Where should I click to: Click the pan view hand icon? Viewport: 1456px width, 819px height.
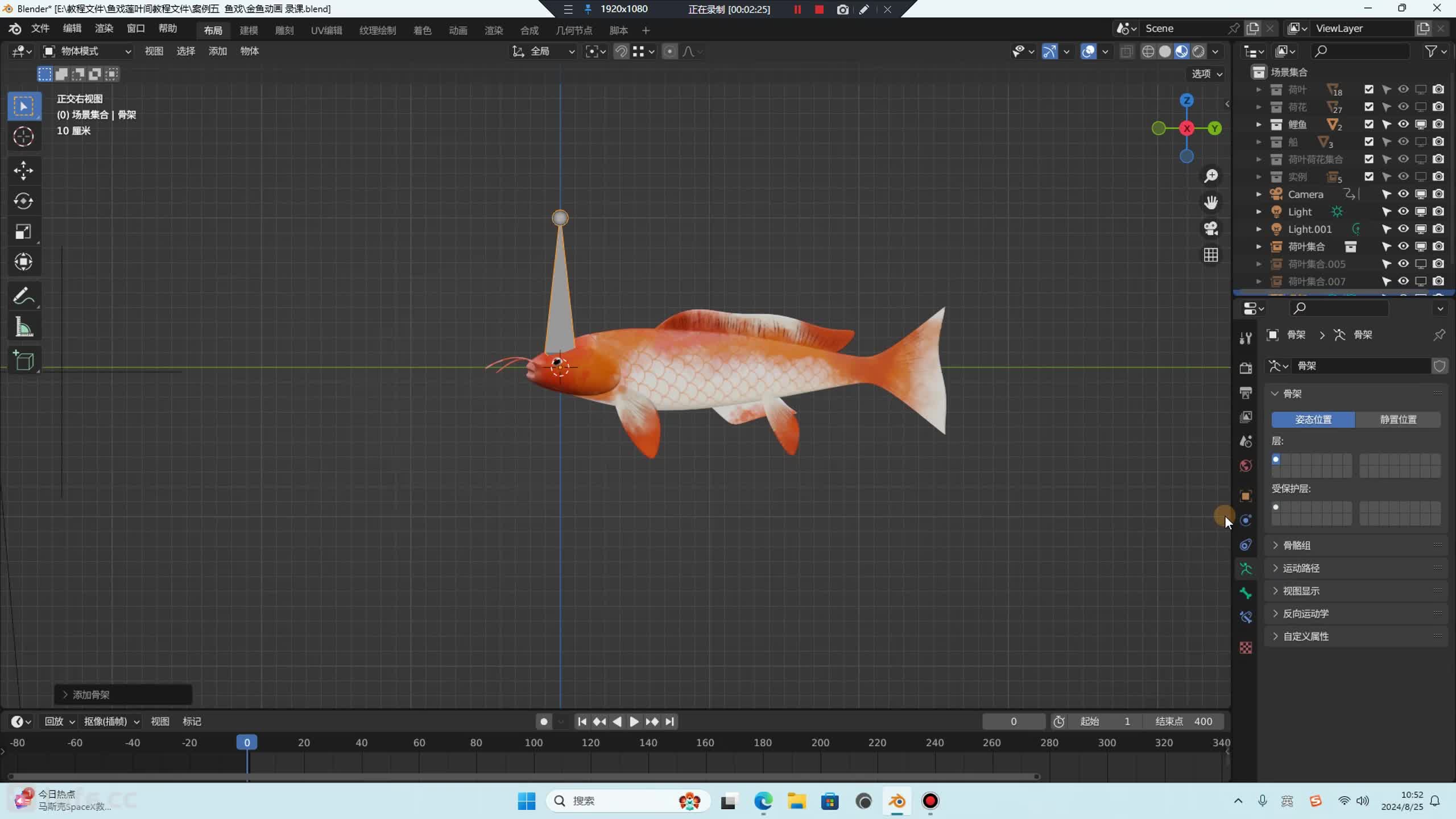[x=1211, y=202]
